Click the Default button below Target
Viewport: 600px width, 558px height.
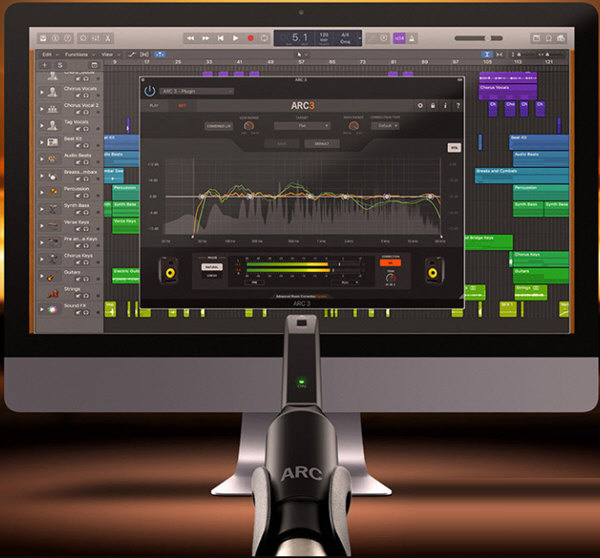point(318,144)
